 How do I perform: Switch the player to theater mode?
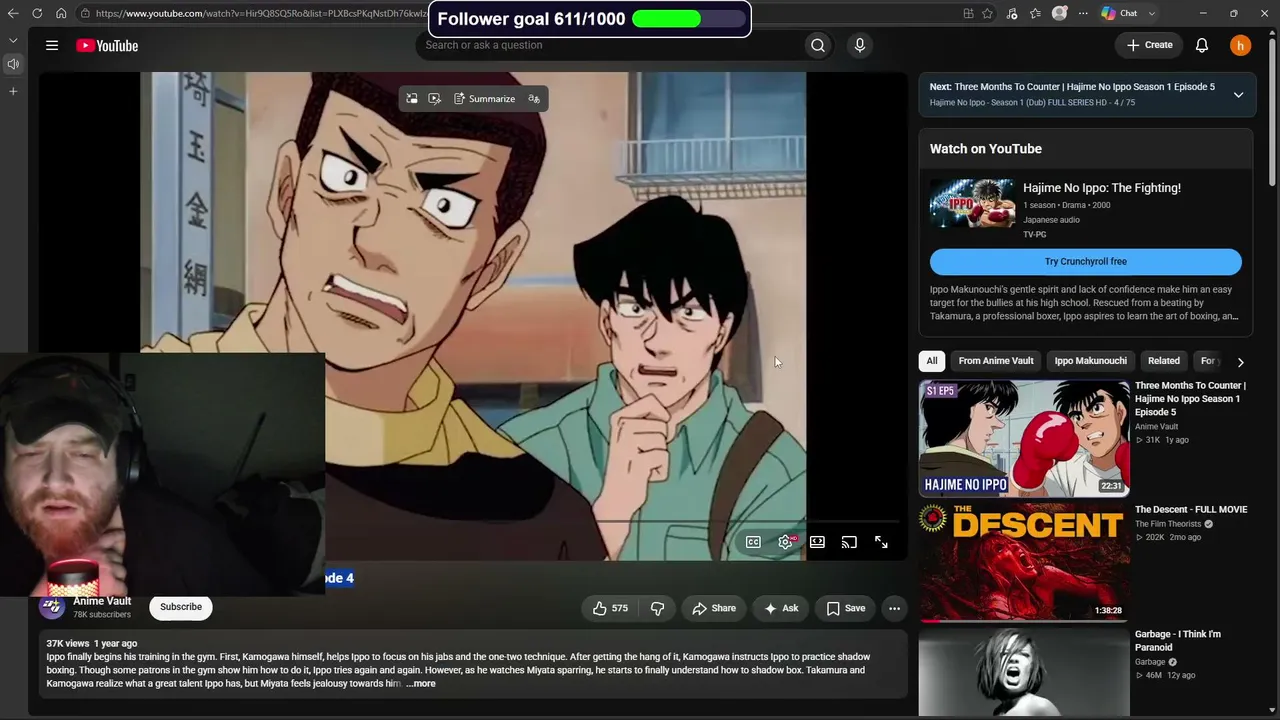click(817, 542)
